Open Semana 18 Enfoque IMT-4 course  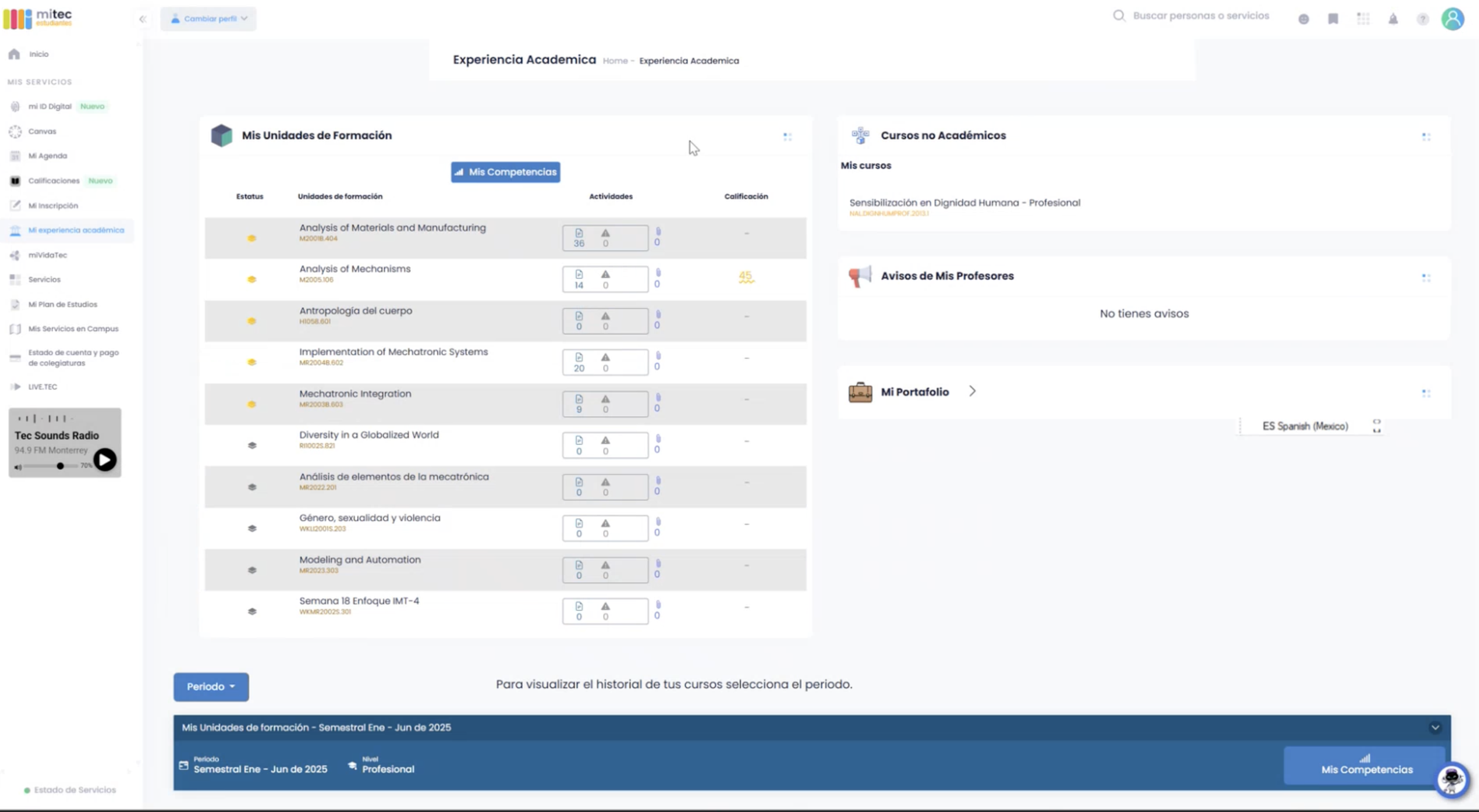(x=359, y=601)
